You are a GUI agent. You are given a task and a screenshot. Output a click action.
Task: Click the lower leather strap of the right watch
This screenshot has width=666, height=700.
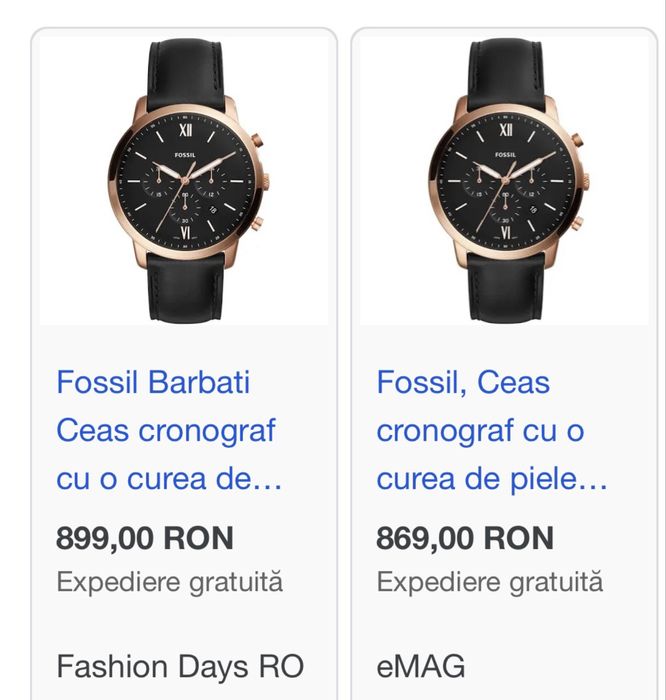tap(504, 290)
